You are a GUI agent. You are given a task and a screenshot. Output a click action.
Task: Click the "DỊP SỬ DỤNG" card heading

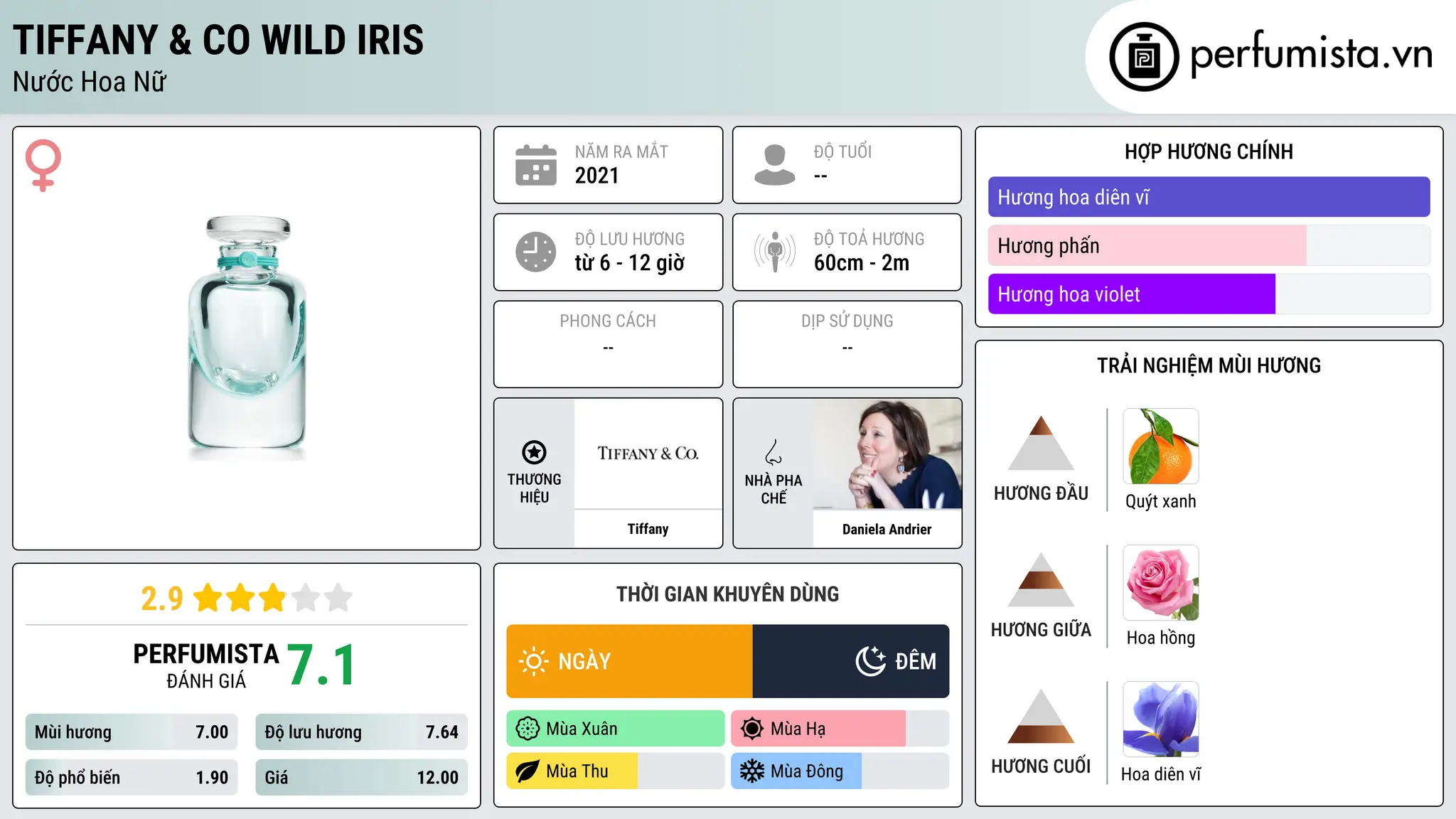847,321
